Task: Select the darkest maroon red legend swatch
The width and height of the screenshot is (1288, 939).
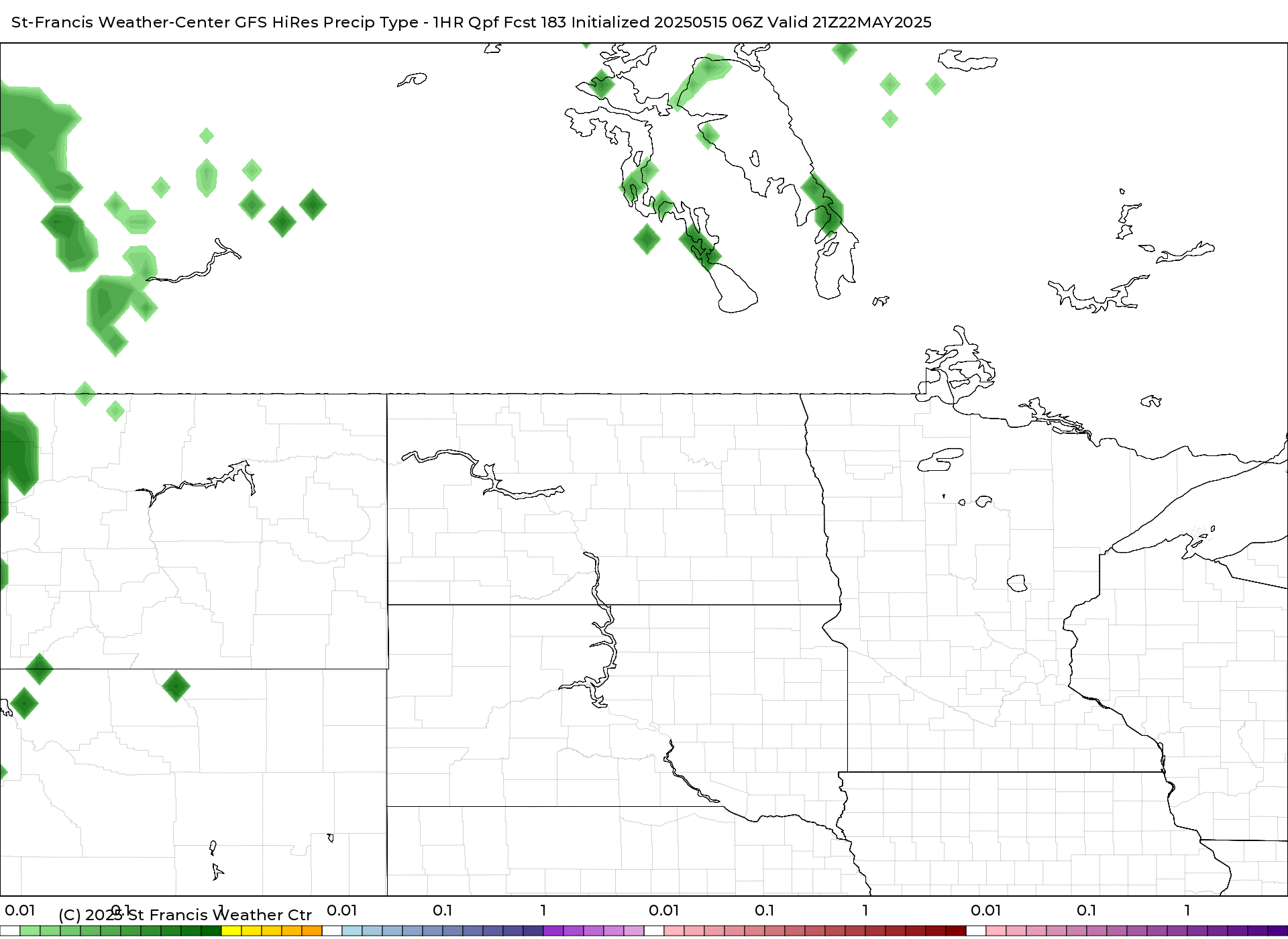Action: pyautogui.click(x=956, y=931)
